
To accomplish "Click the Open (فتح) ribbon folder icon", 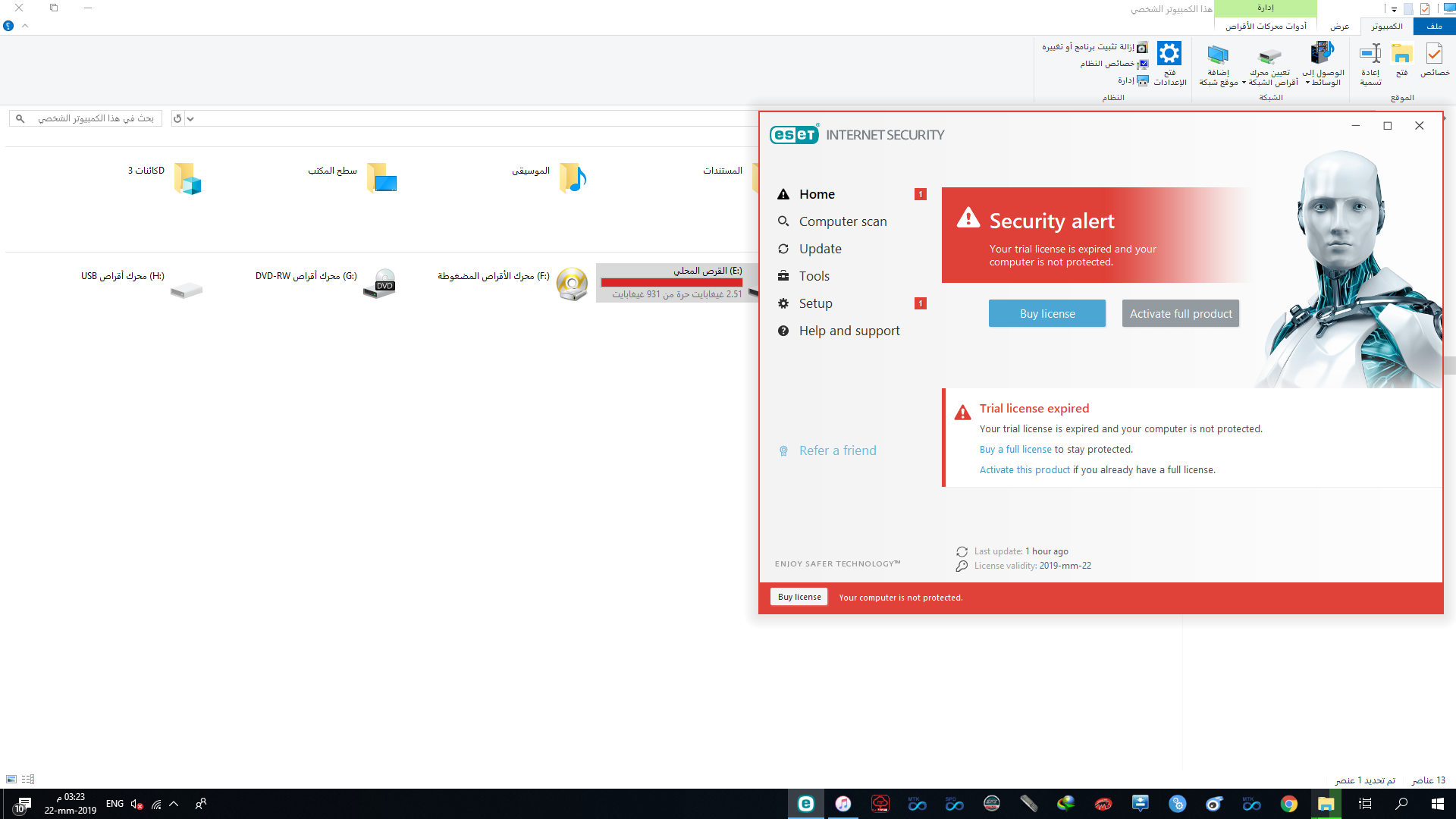I will point(1402,60).
